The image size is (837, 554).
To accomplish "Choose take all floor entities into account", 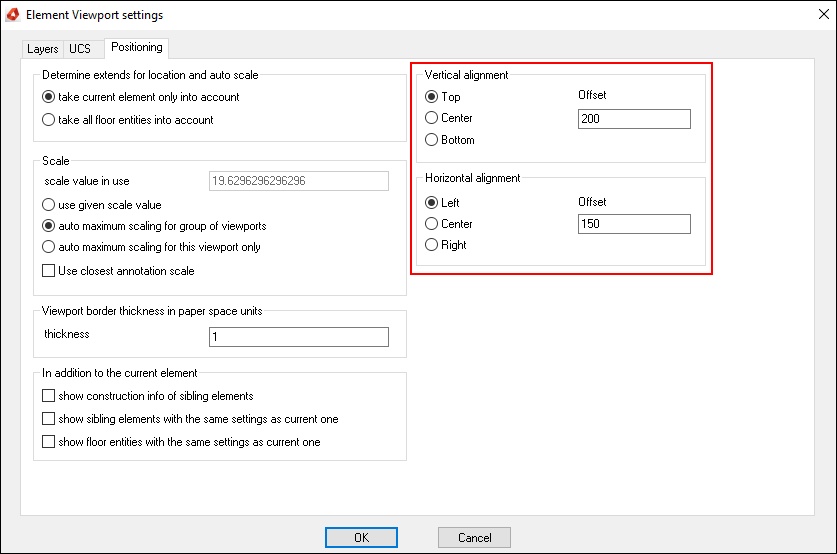I will tap(128, 120).
